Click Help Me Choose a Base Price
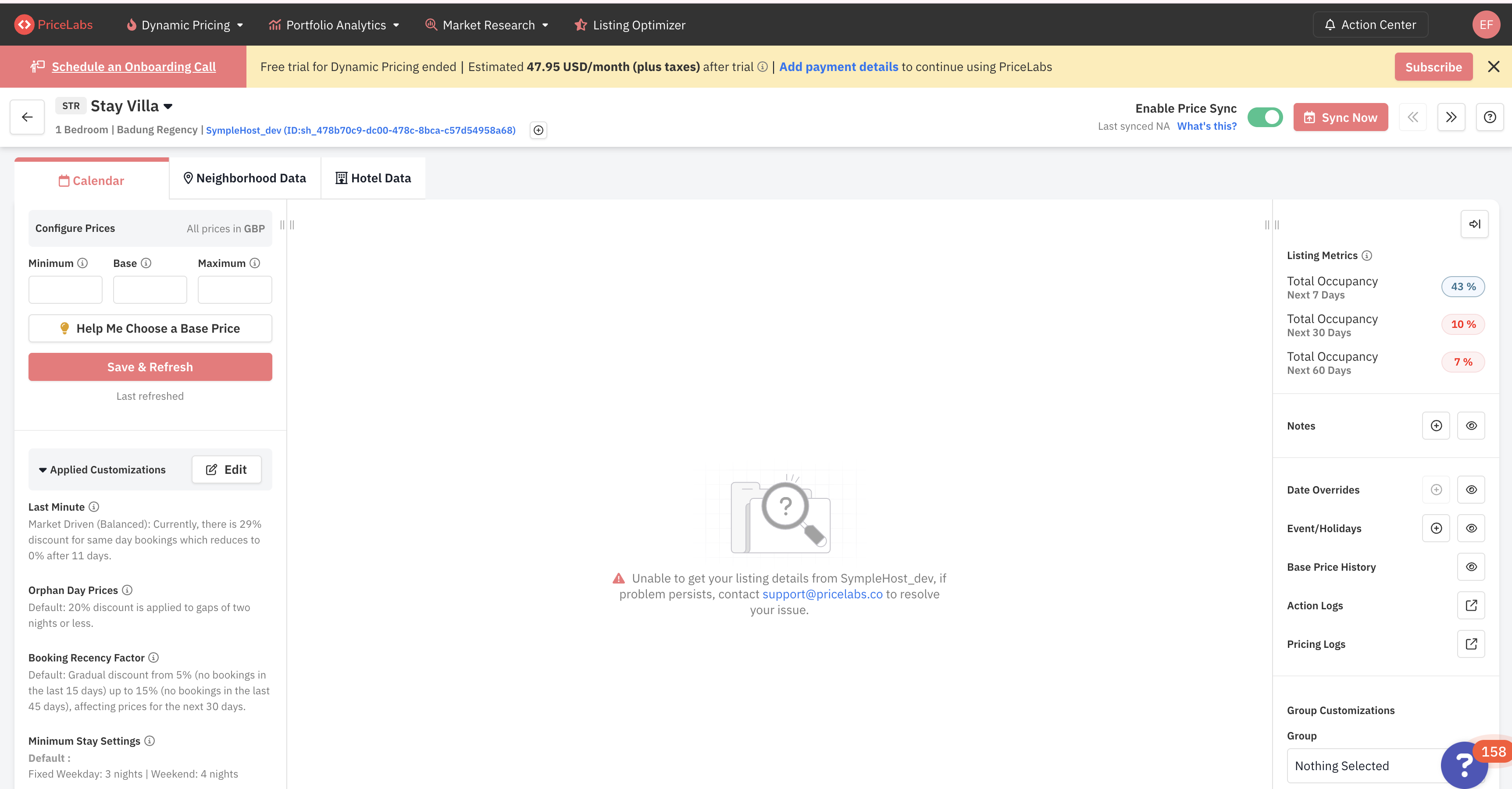 [150, 328]
